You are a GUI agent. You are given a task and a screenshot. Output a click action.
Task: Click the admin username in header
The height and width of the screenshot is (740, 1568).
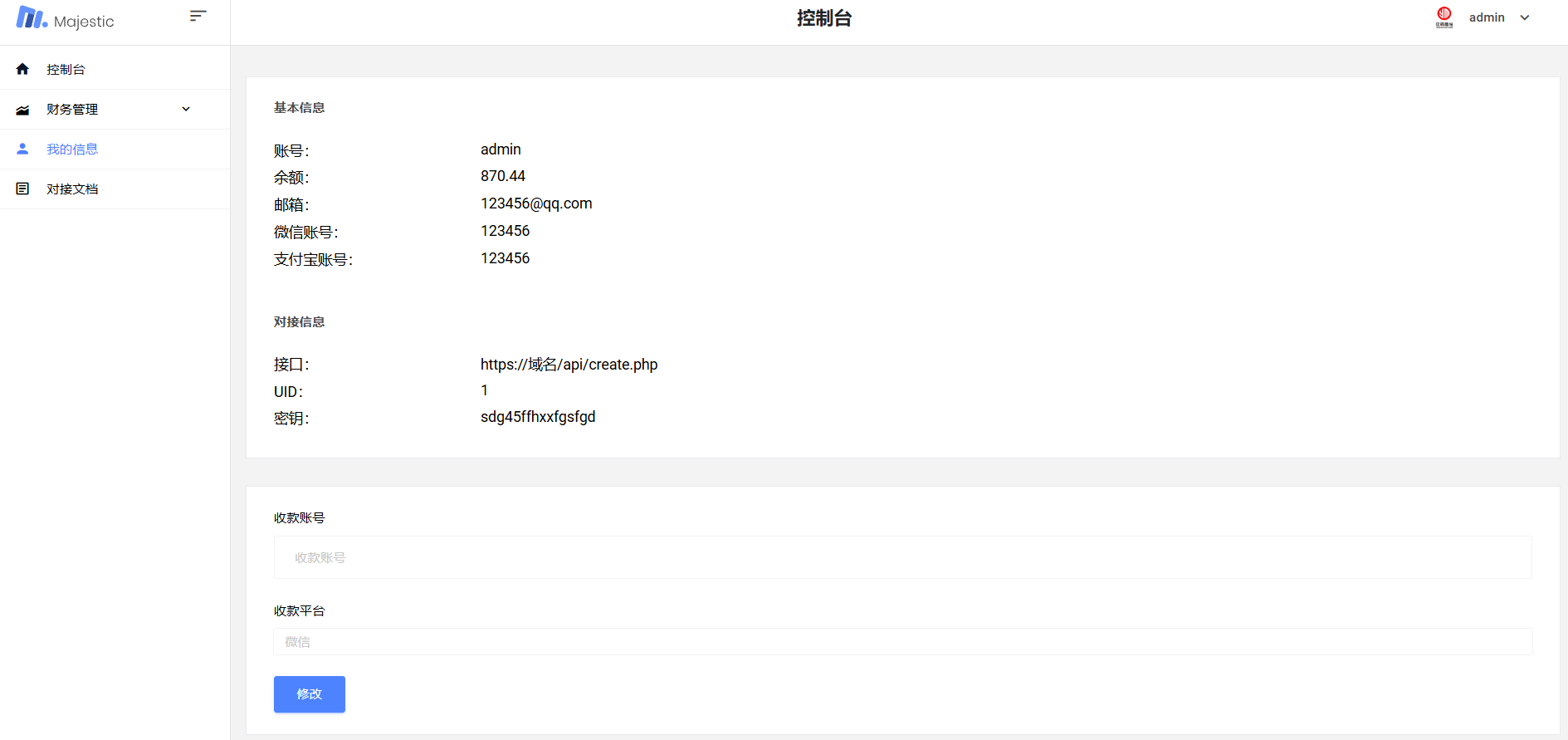[1487, 17]
